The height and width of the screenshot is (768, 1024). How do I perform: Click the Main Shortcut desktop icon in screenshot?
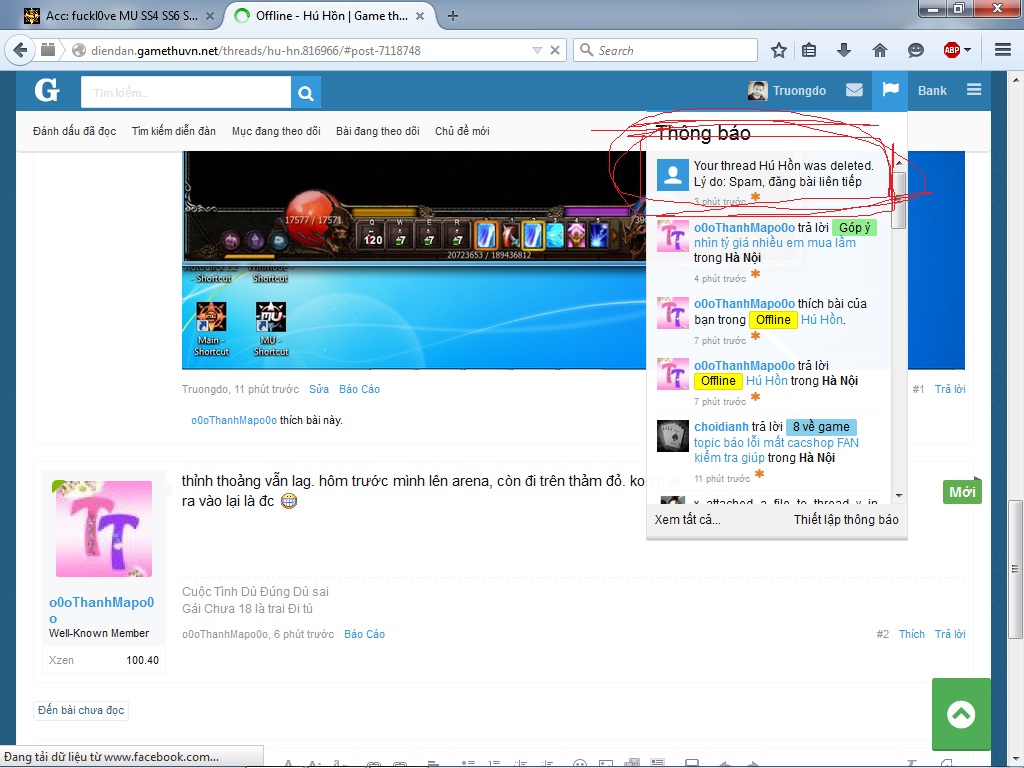coord(211,329)
